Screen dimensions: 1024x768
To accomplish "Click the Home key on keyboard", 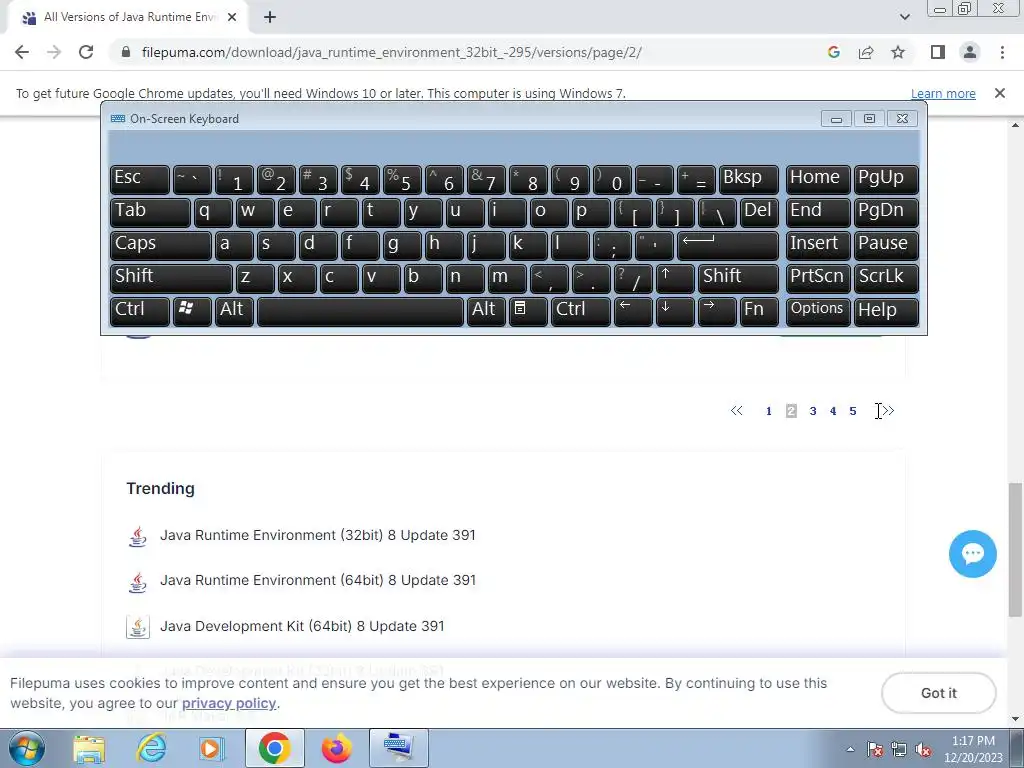I will [x=818, y=179].
